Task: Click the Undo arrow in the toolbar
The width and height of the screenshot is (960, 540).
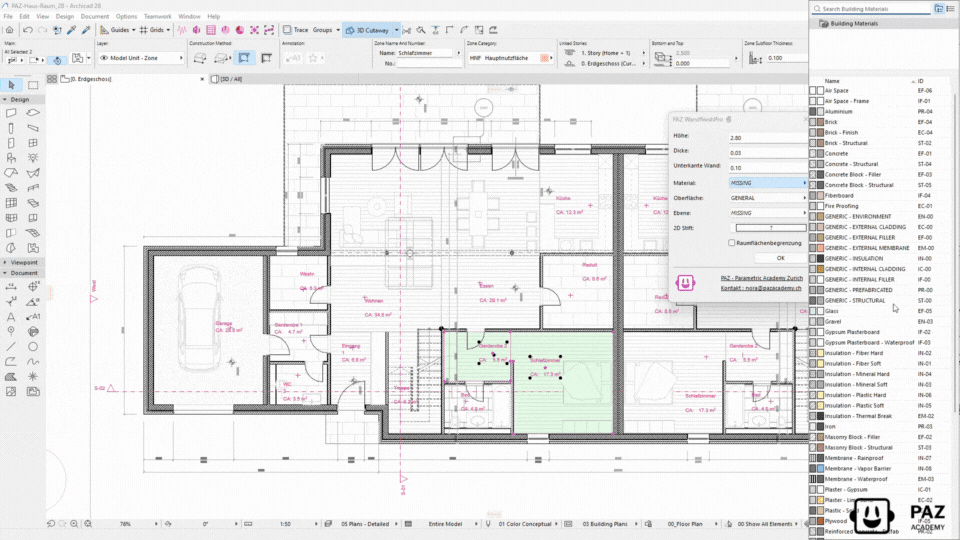Action: click(x=28, y=30)
